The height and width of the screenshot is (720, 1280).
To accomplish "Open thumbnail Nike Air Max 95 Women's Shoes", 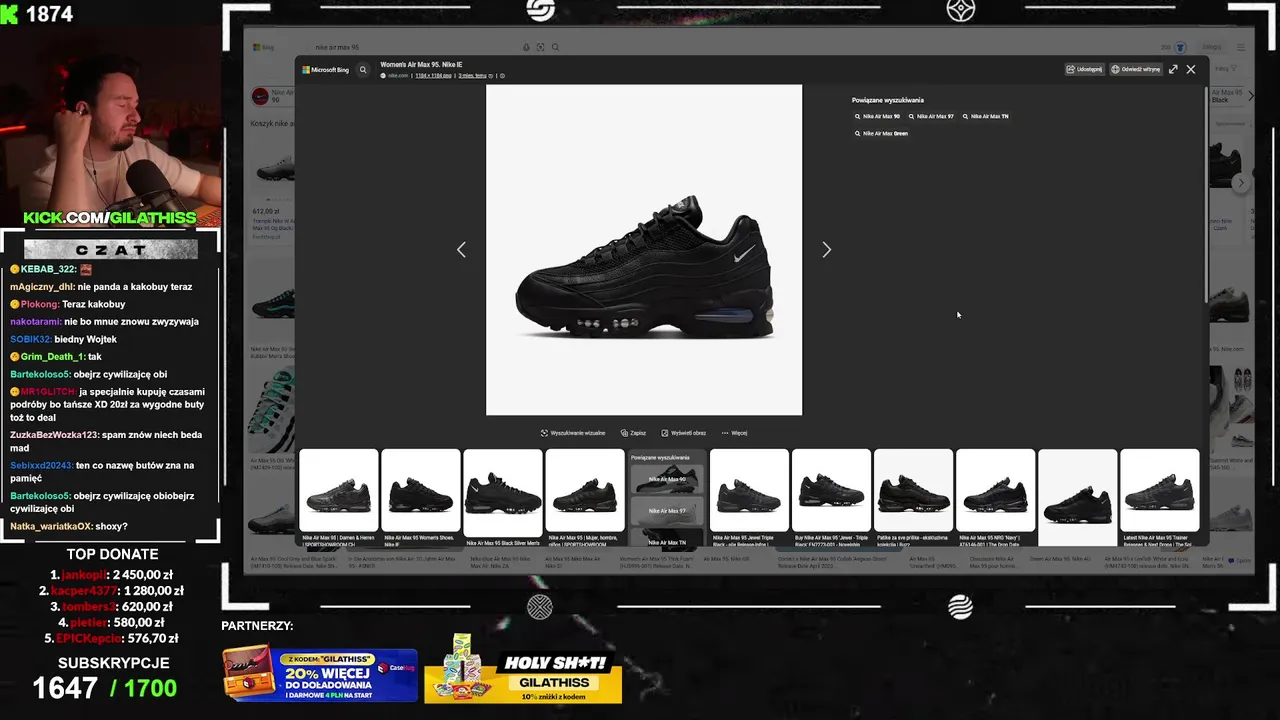I will pyautogui.click(x=421, y=490).
